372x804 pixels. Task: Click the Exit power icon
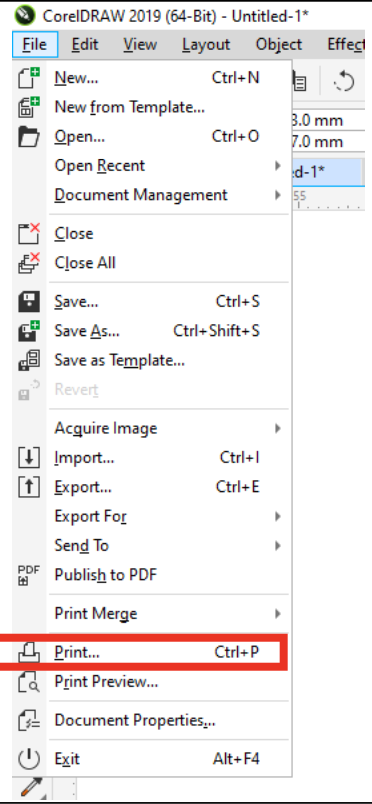[x=29, y=759]
